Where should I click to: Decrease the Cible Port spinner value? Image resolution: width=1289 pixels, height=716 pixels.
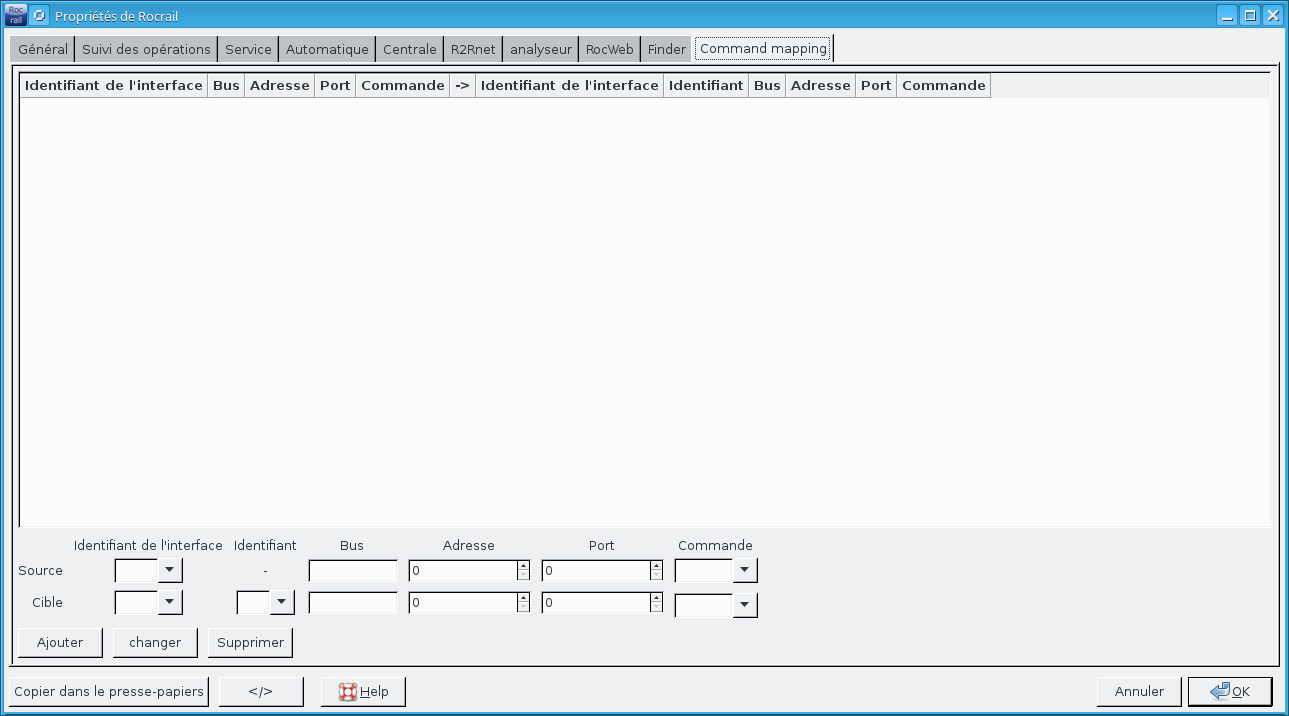(x=656, y=608)
